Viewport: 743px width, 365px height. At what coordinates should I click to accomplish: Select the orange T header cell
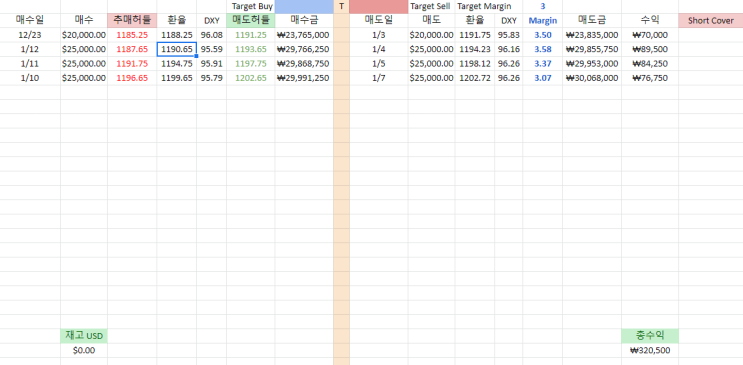click(x=341, y=7)
